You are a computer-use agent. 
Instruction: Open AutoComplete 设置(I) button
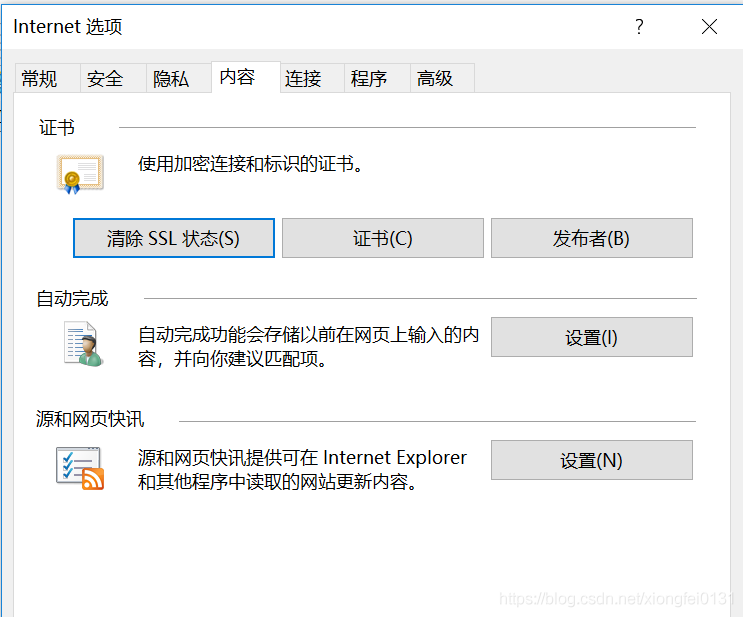(x=592, y=337)
